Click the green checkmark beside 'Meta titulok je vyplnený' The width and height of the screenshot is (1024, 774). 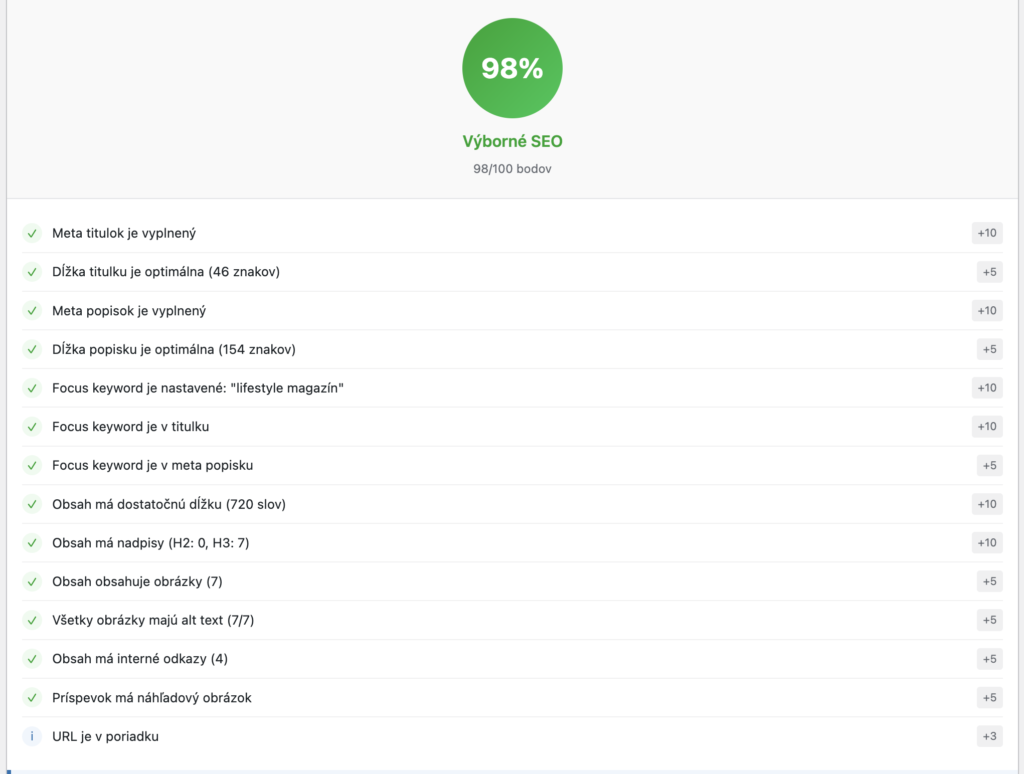[x=32, y=233]
